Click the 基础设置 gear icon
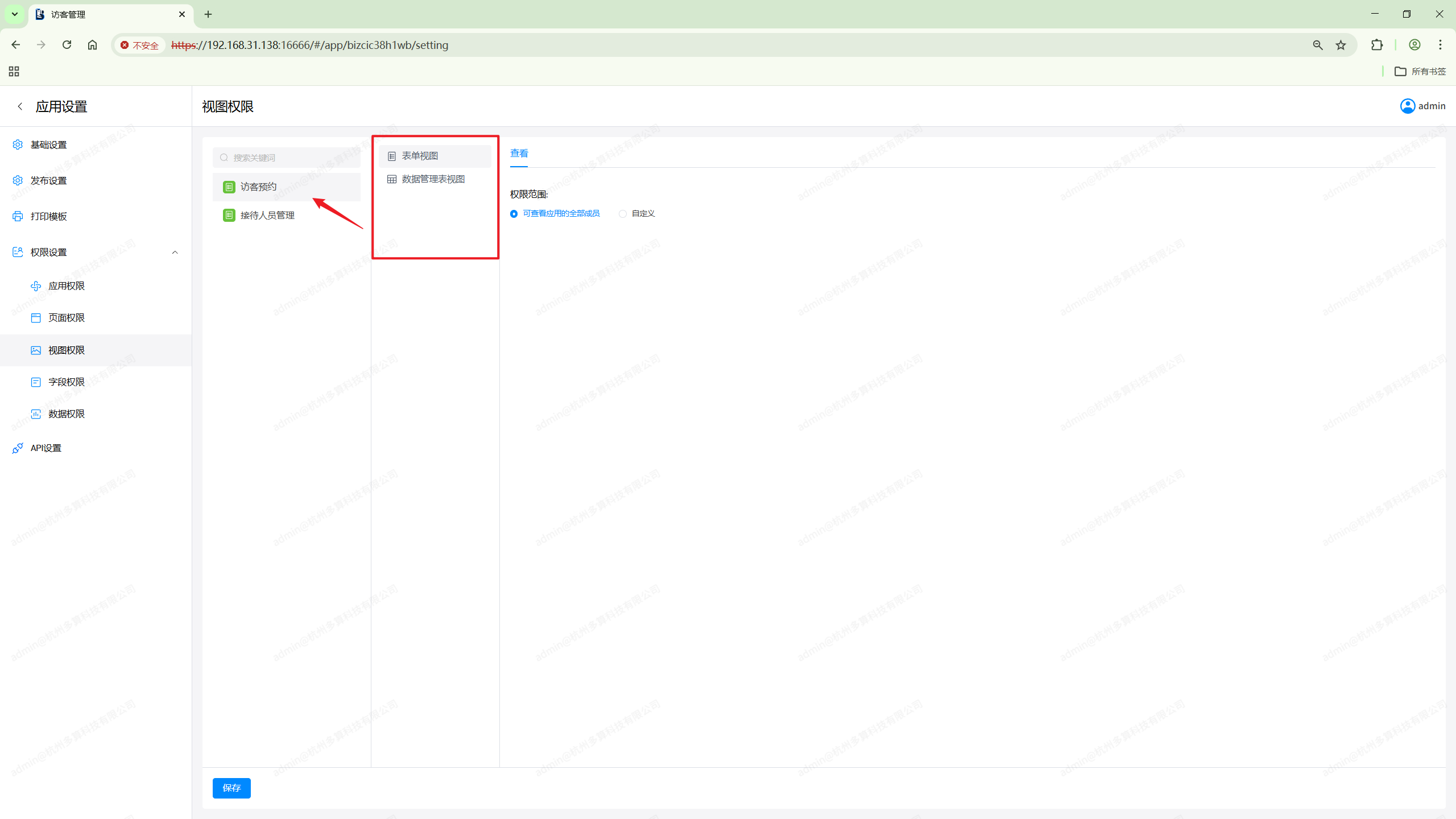The image size is (1456, 819). [18, 144]
